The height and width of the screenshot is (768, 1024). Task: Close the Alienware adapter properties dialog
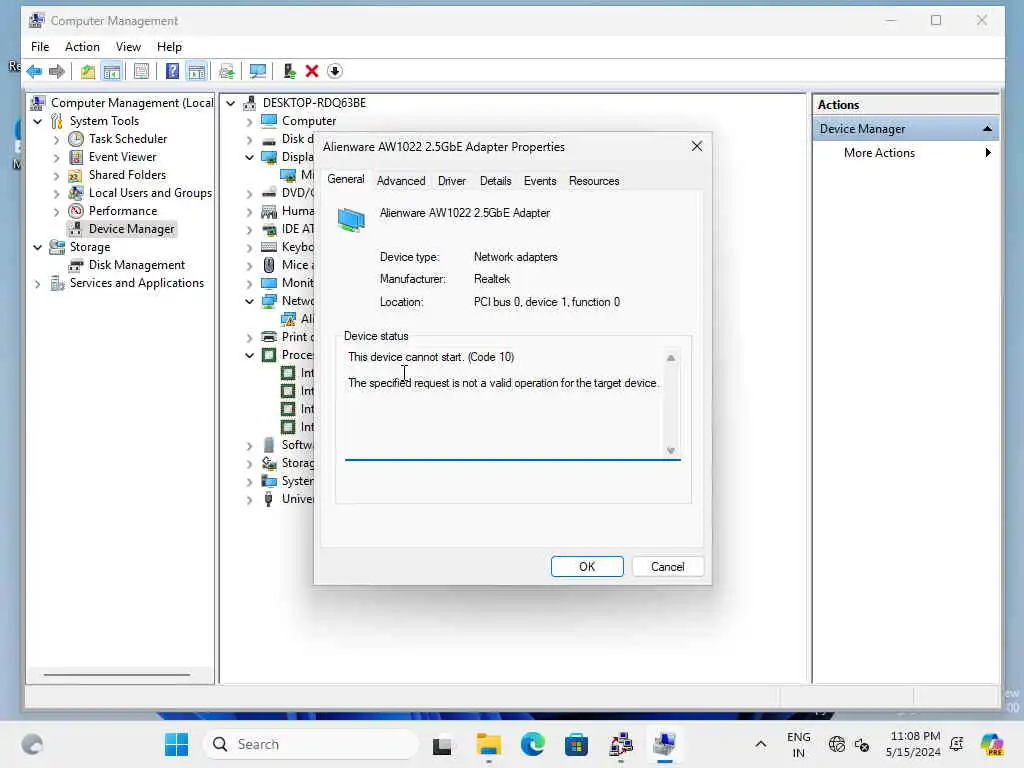point(697,146)
